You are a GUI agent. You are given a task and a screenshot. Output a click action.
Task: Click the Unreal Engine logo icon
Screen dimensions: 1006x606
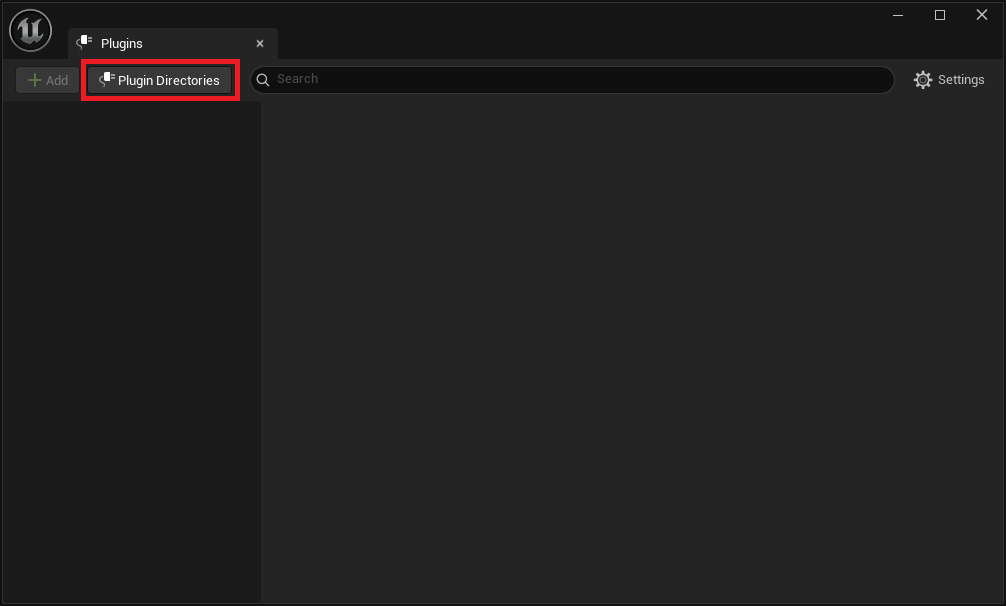pos(30,30)
